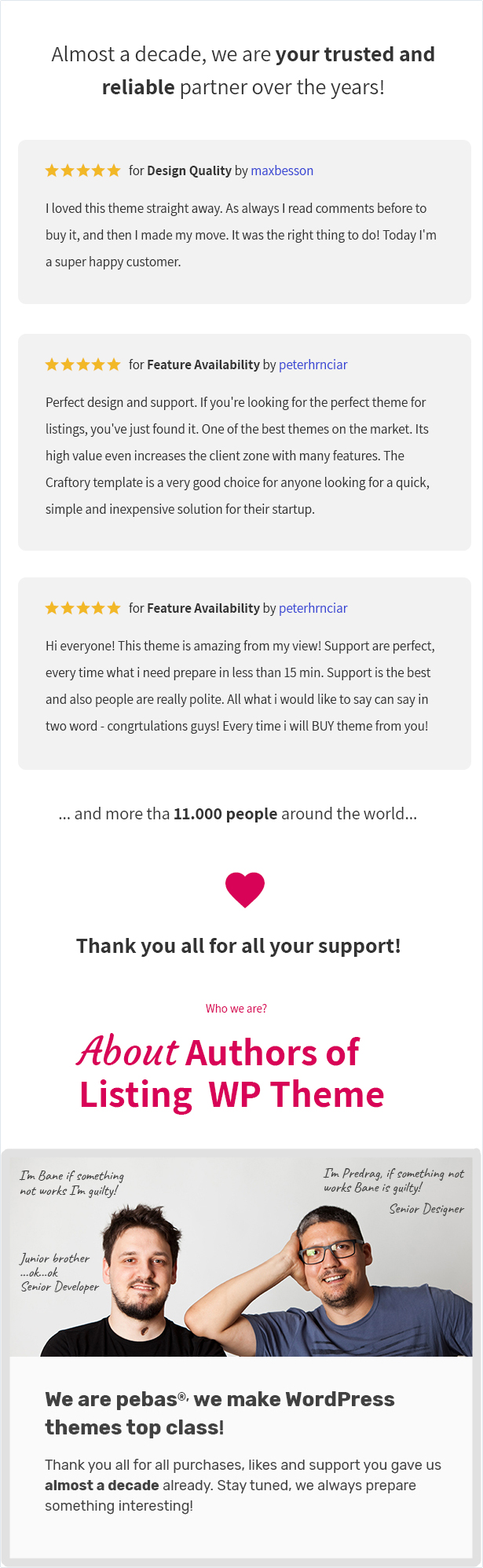Click the 'About Authors of Listing WP Theme' heading

(x=232, y=1073)
